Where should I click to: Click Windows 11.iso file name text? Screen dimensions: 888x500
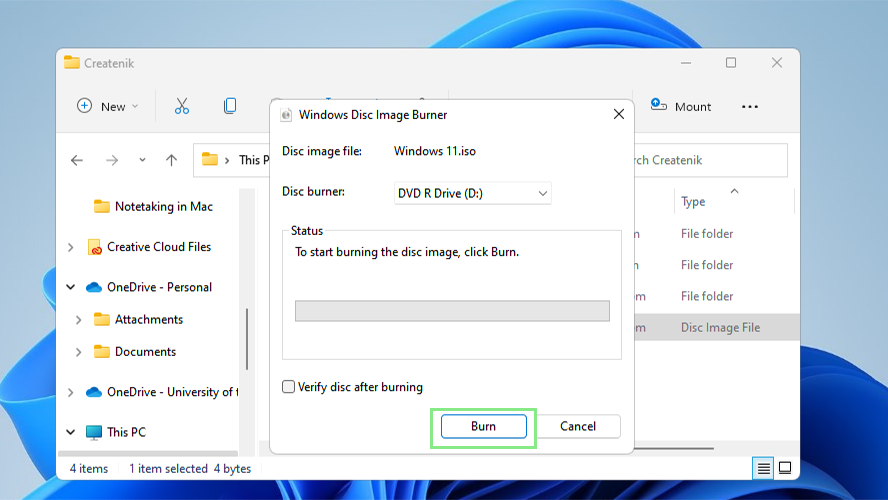435,151
